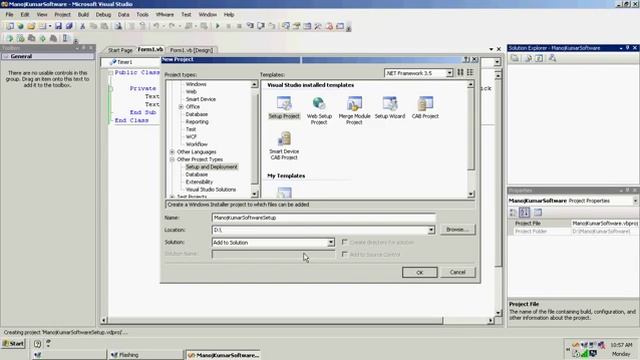Click the Find in Files toolbar icon
The width and height of the screenshot is (640, 360).
(x=118, y=26)
